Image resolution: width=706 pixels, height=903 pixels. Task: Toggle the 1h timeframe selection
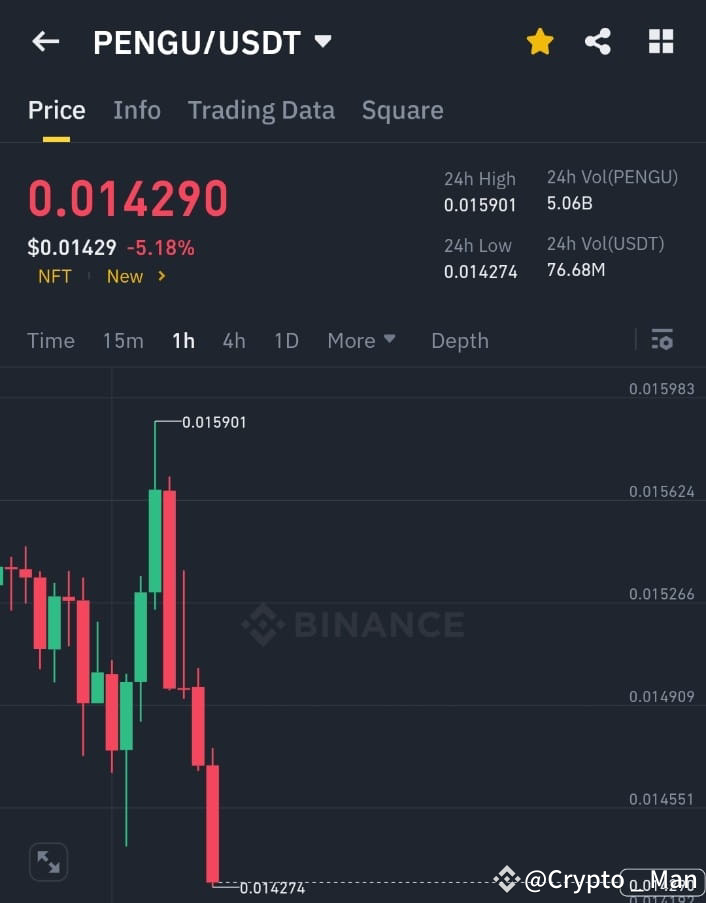[x=183, y=340]
